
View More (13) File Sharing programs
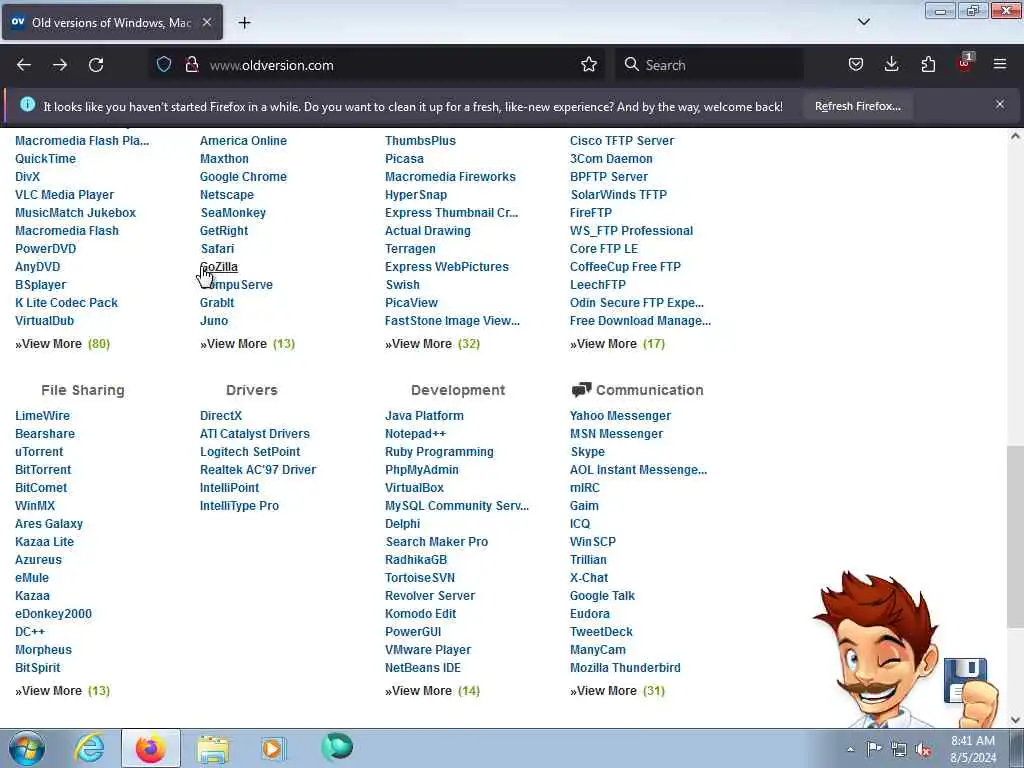tap(63, 690)
